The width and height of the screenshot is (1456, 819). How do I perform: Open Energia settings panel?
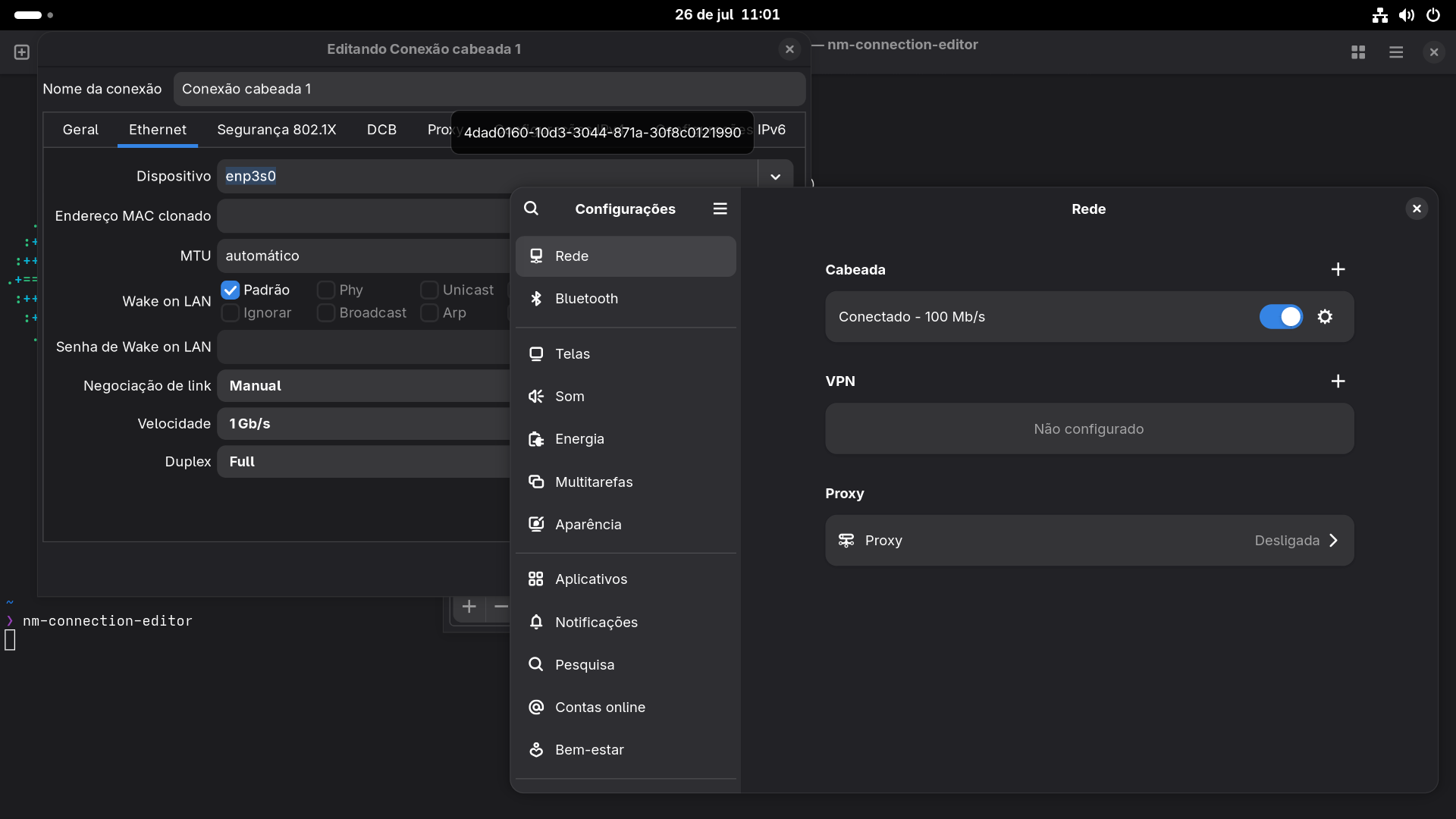pos(626,439)
